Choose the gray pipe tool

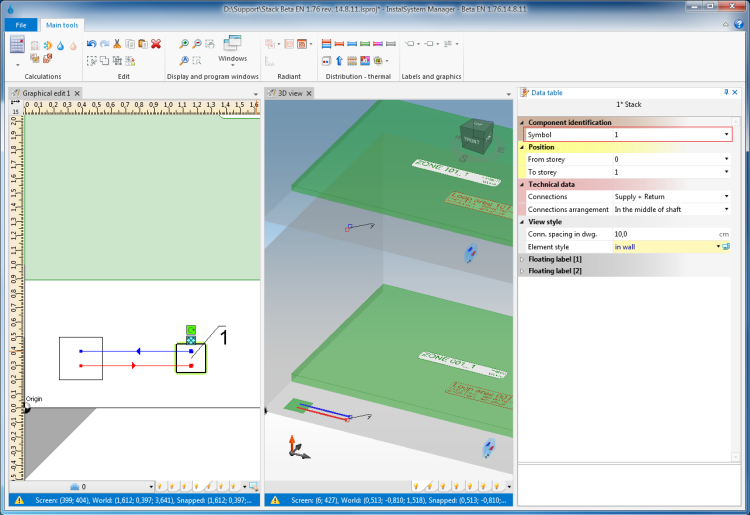(391, 44)
